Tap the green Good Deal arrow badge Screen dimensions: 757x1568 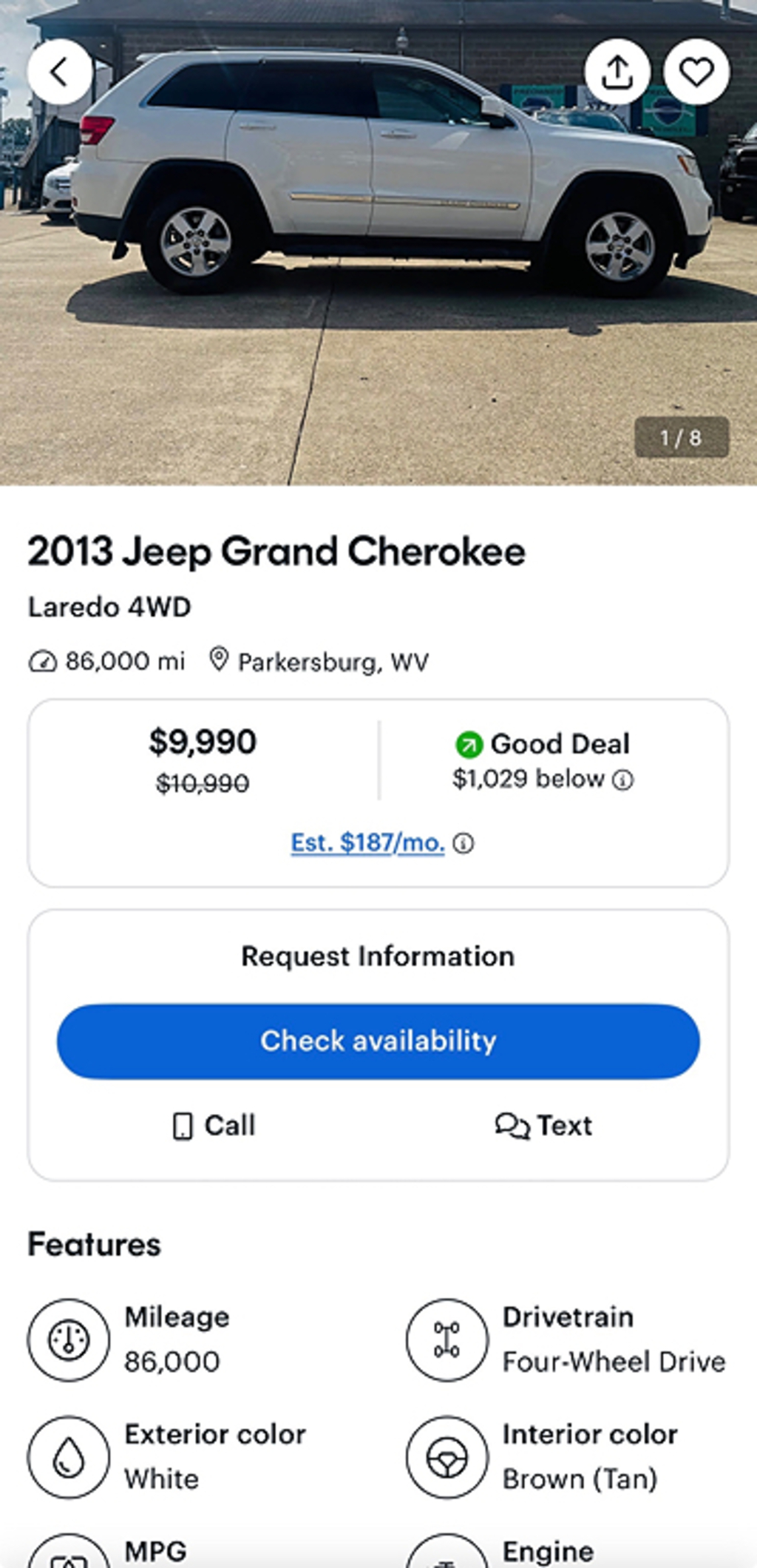pyautogui.click(x=469, y=744)
